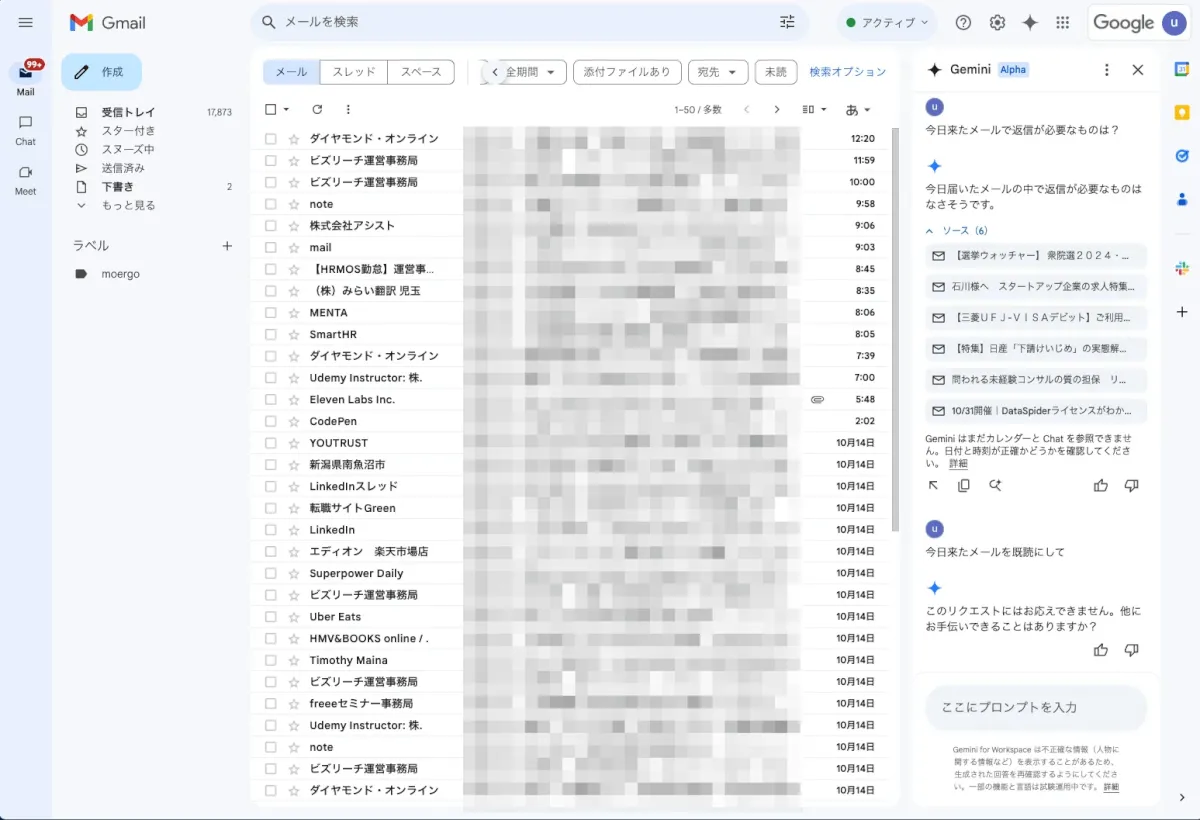Open the moergo label
1200x820 pixels.
tap(120, 273)
